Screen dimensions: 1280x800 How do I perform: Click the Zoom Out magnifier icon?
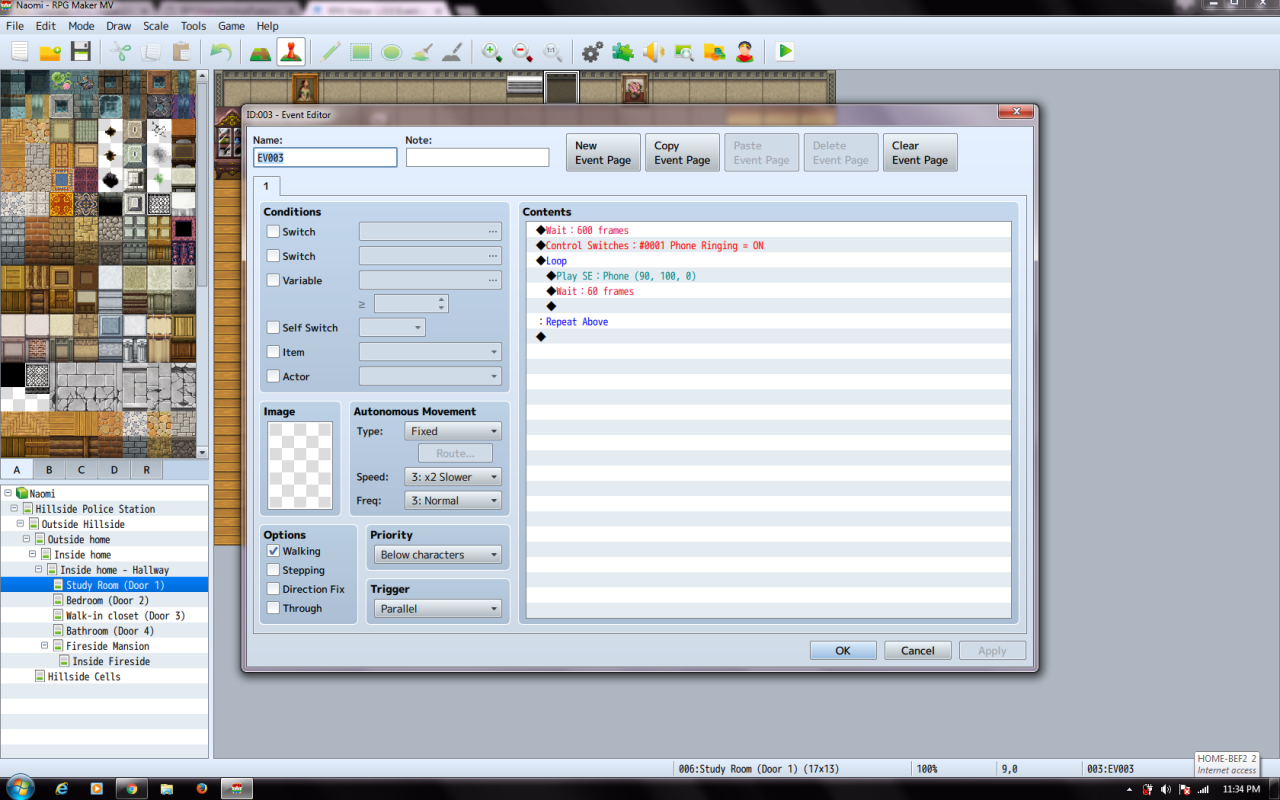point(522,52)
